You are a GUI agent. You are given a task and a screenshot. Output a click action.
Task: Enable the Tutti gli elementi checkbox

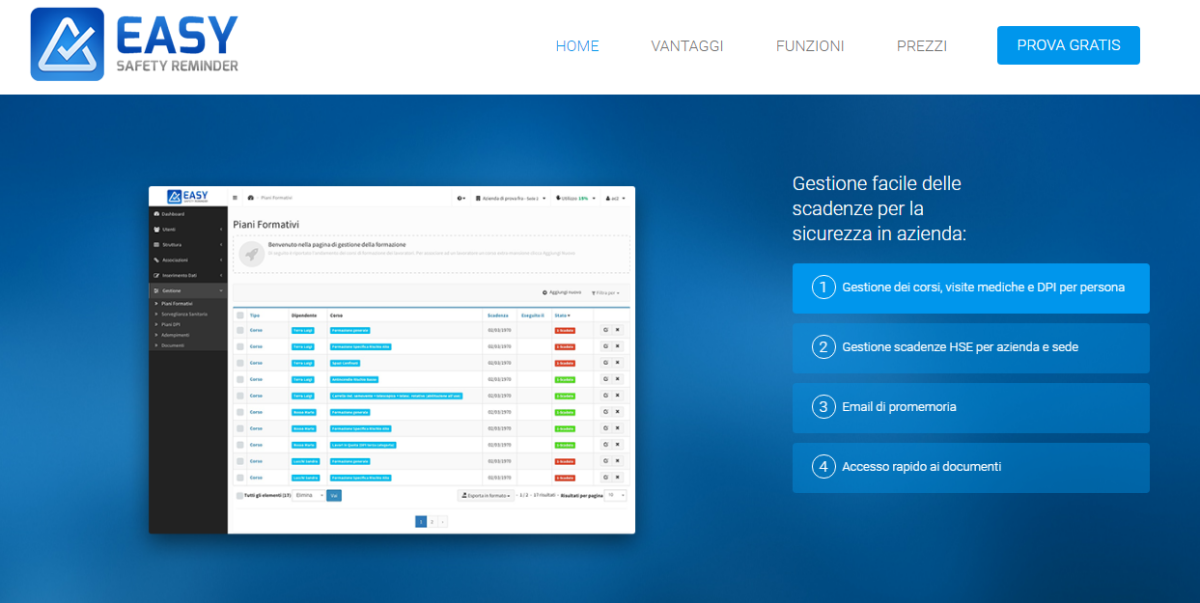239,495
